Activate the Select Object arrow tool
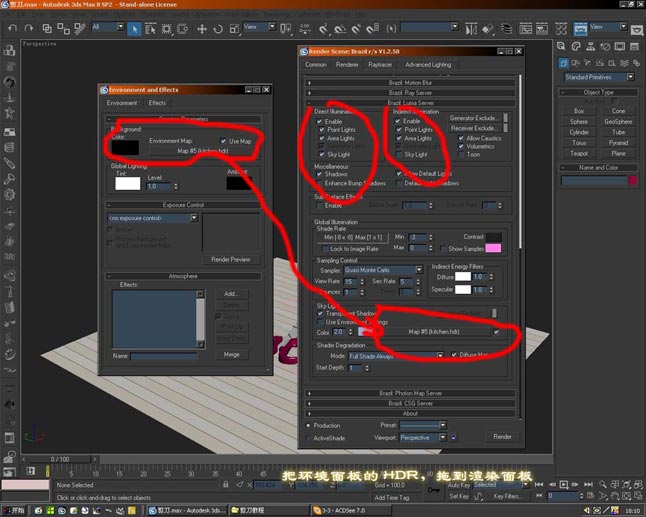The width and height of the screenshot is (646, 517). (x=134, y=28)
